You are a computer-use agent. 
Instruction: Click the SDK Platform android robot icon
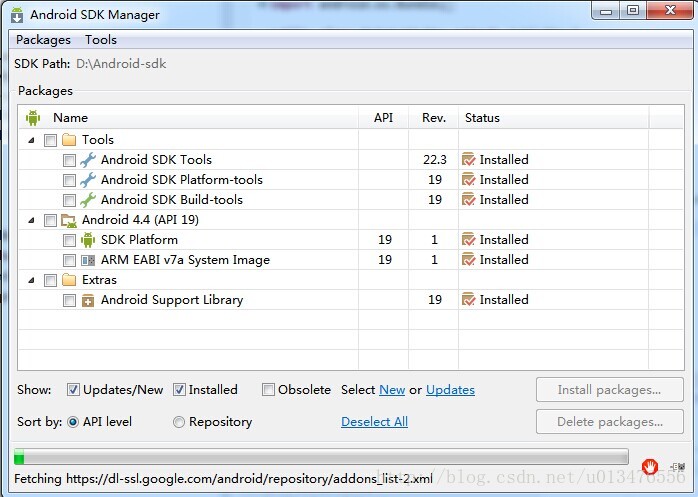coord(88,240)
